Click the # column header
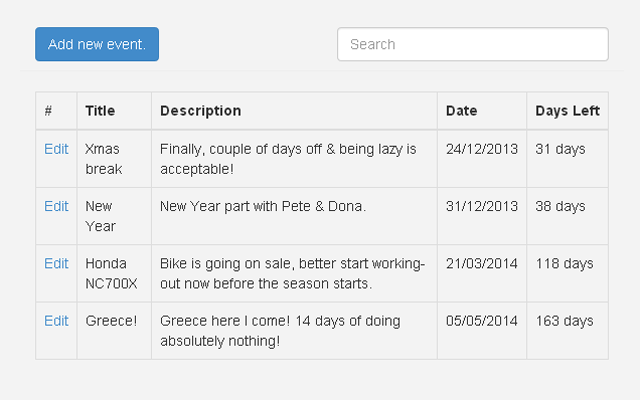 48,111
